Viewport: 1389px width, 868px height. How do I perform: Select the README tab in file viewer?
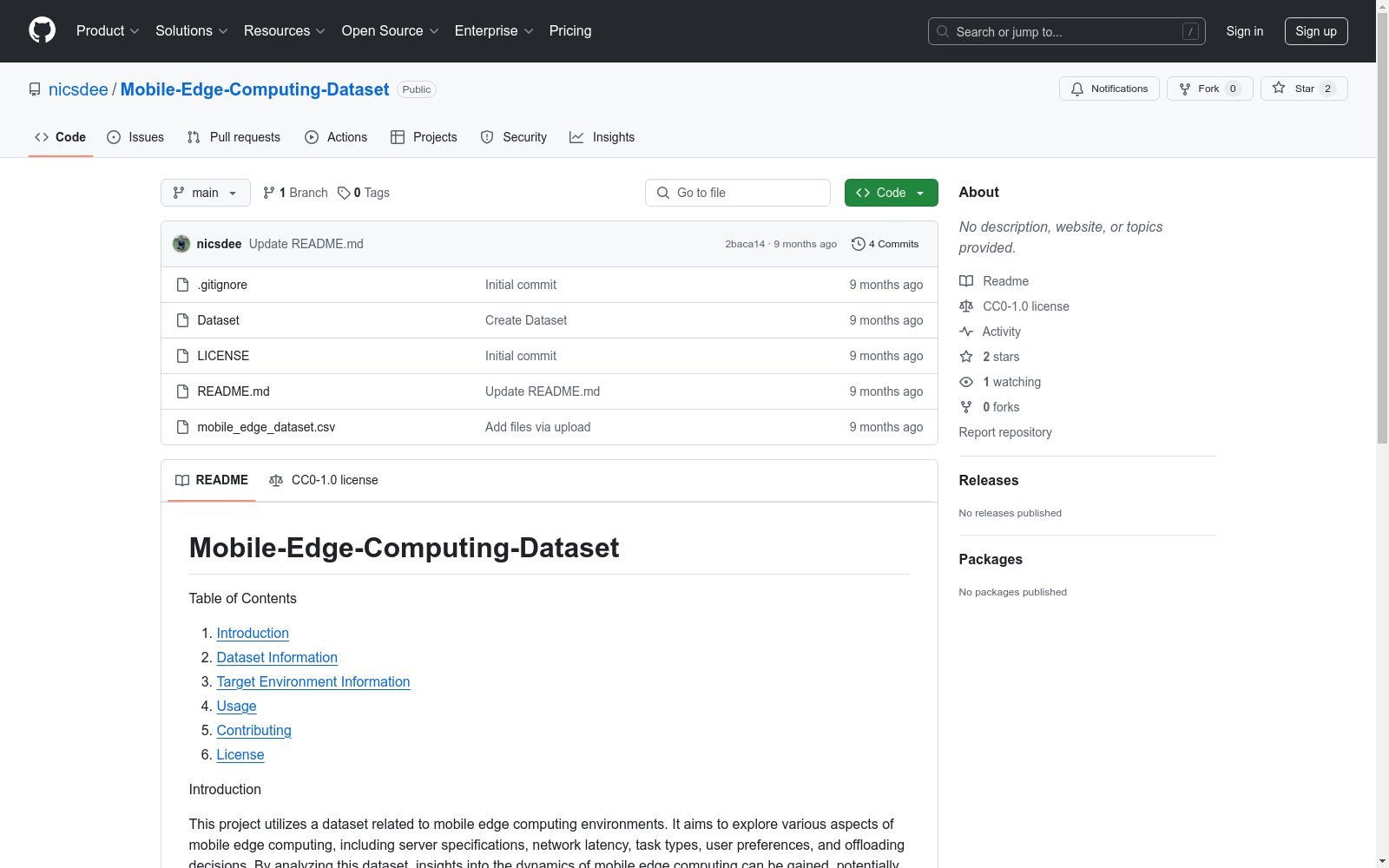click(212, 480)
